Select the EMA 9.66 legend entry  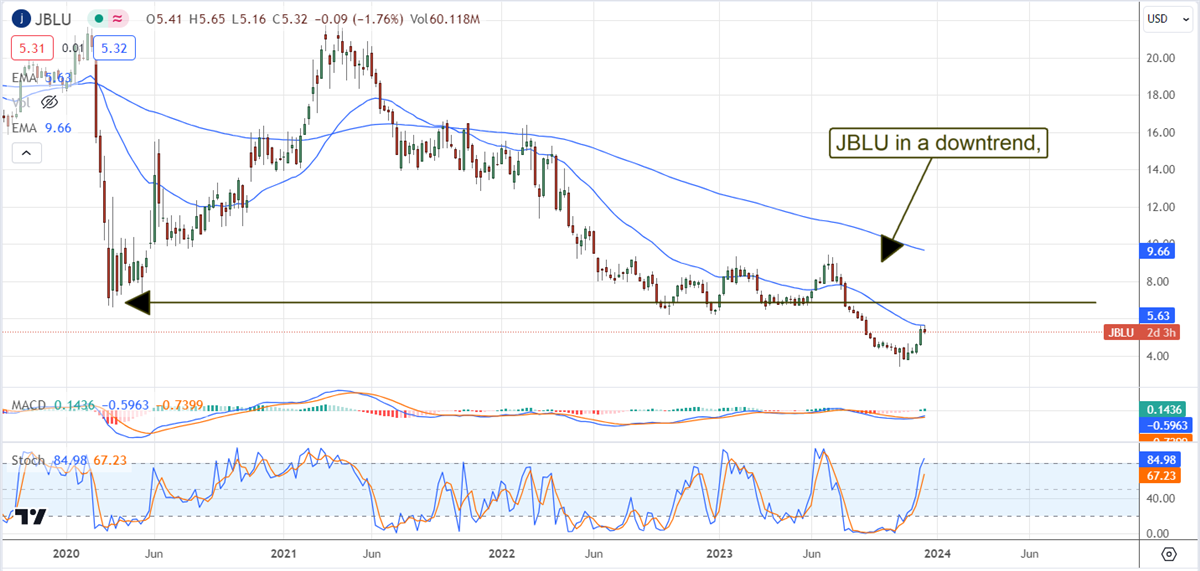(x=40, y=128)
